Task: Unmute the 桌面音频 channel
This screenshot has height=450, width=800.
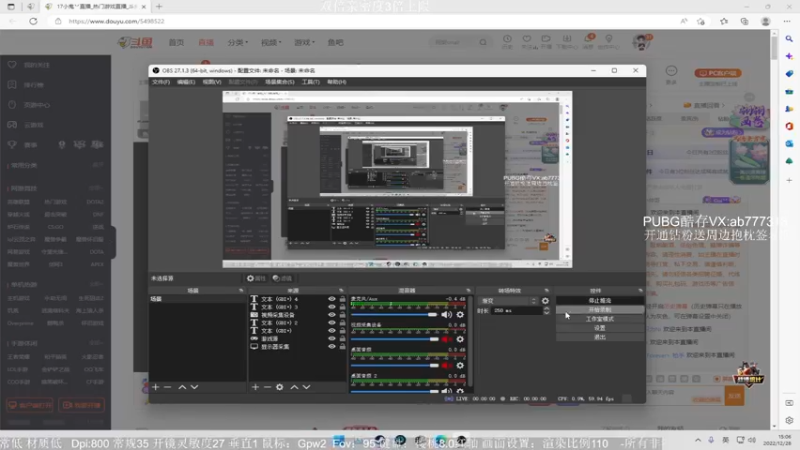Action: point(446,365)
